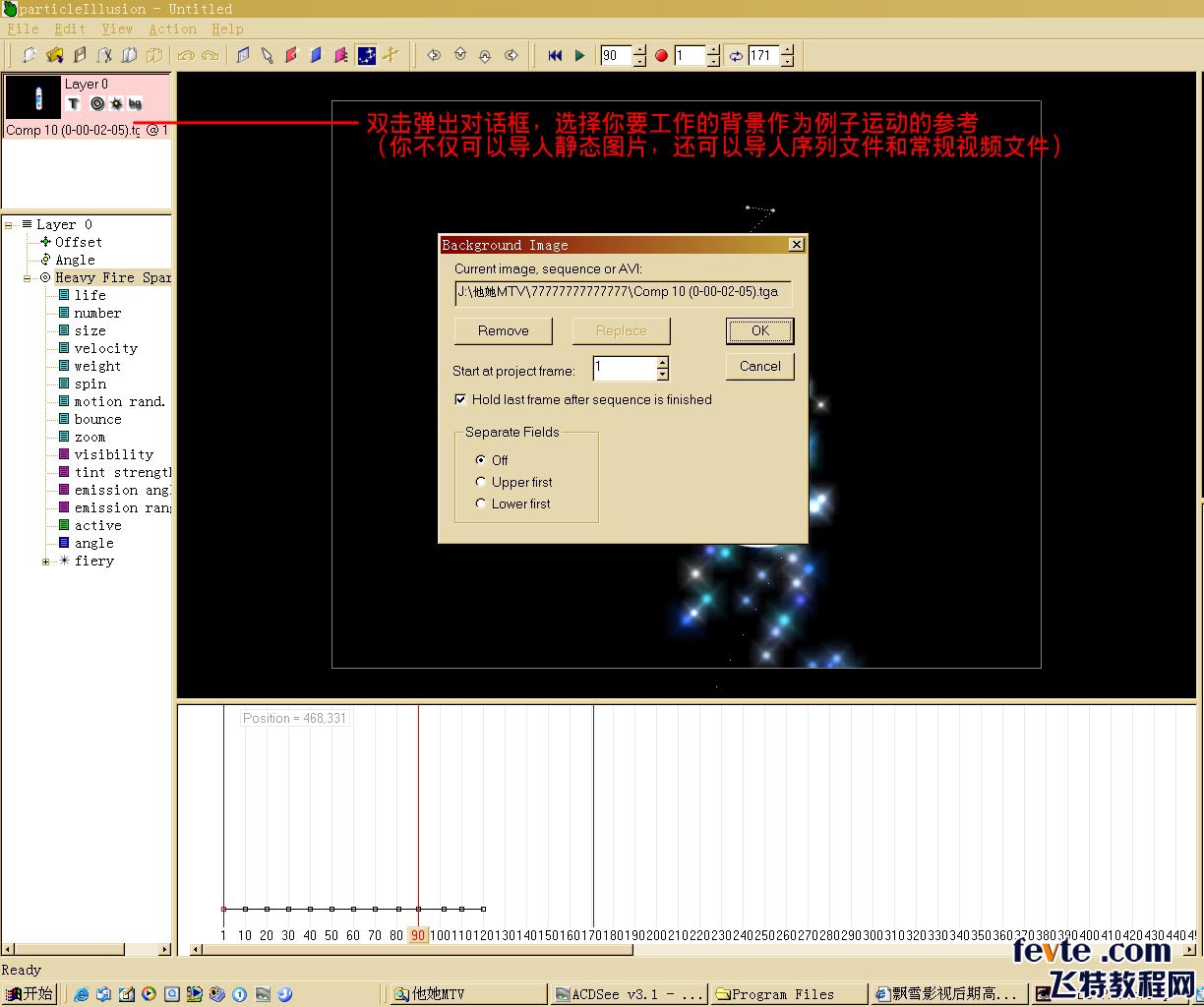Screen dimensions: 1204x1007
Task: Click the left arrow of tree horizontal scrollbar
Action: (x=8, y=949)
